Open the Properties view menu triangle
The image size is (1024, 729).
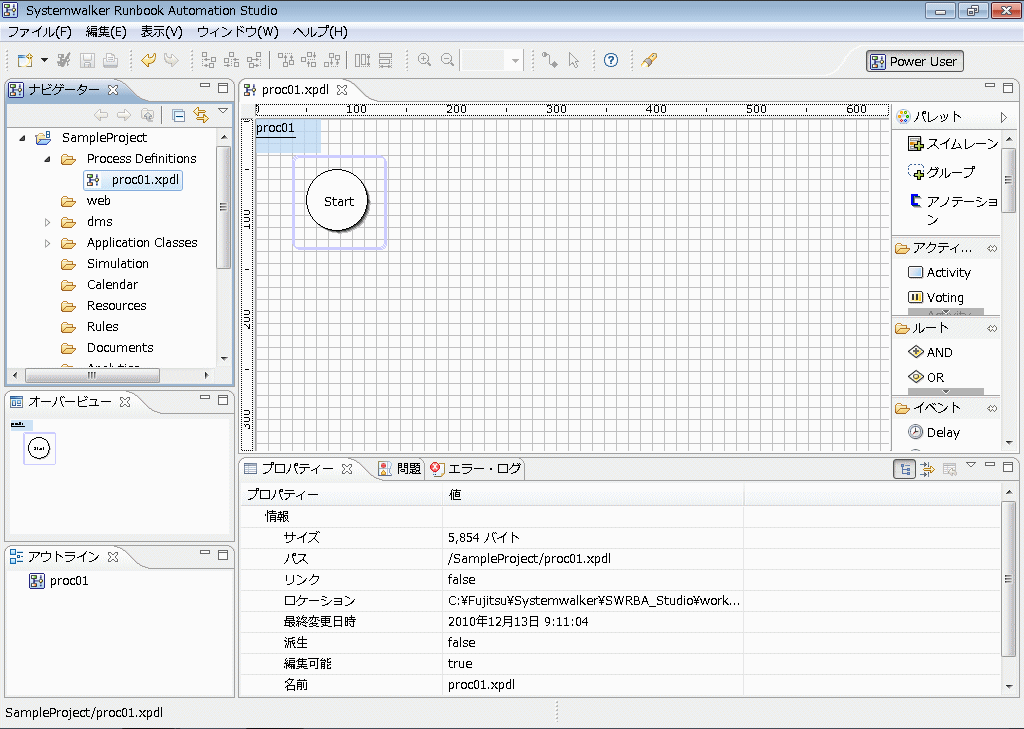971,464
